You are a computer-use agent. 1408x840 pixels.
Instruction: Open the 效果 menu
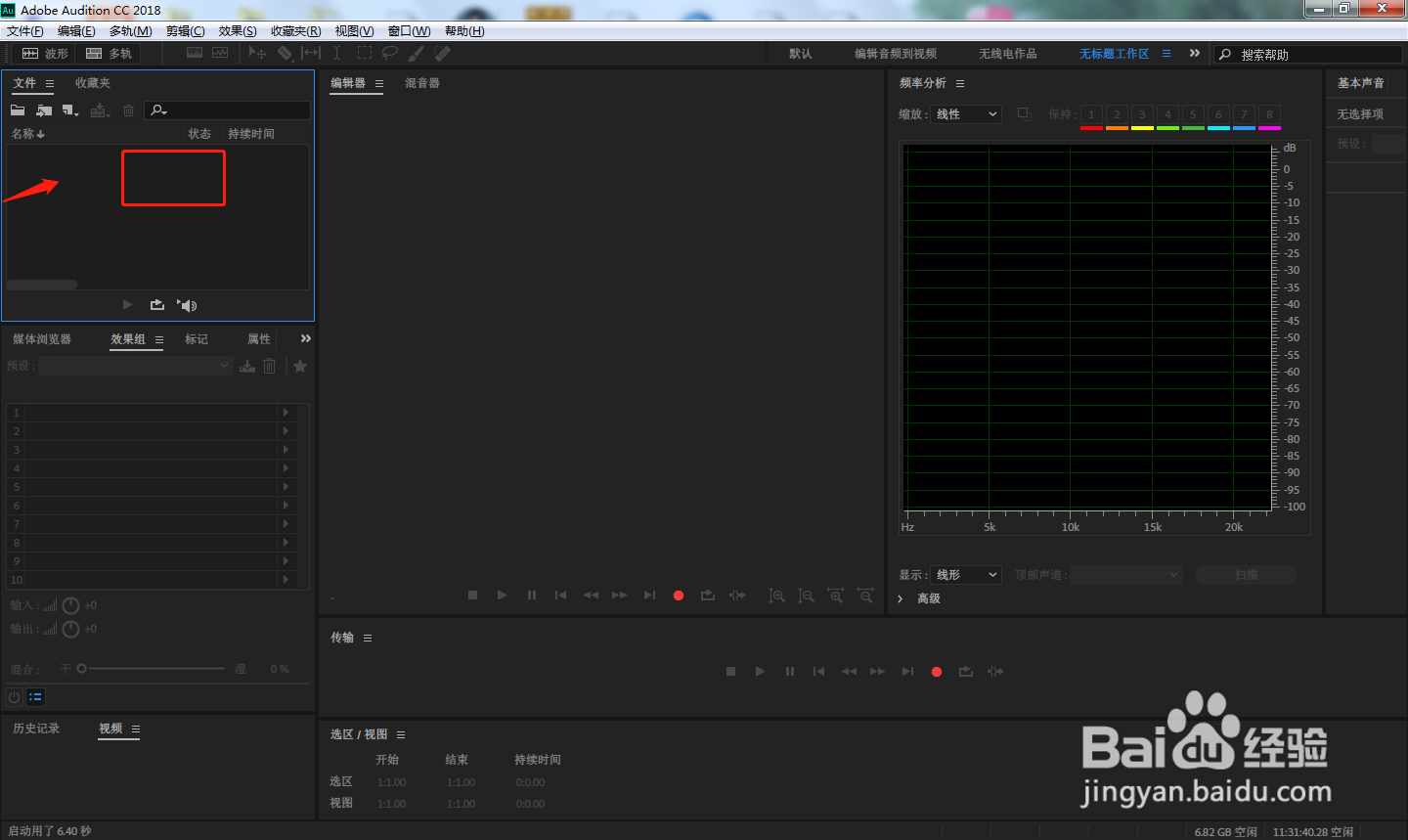(238, 31)
